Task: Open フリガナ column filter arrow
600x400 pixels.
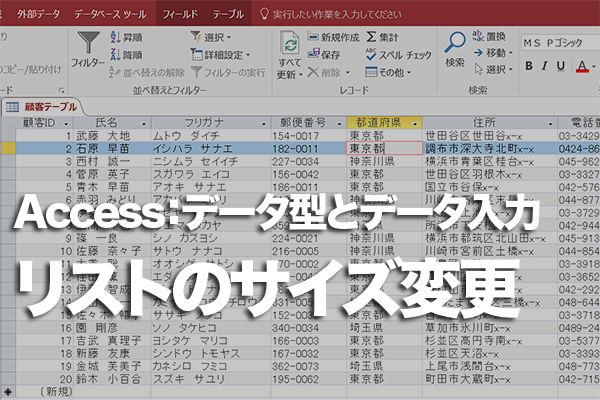Action: 263,124
